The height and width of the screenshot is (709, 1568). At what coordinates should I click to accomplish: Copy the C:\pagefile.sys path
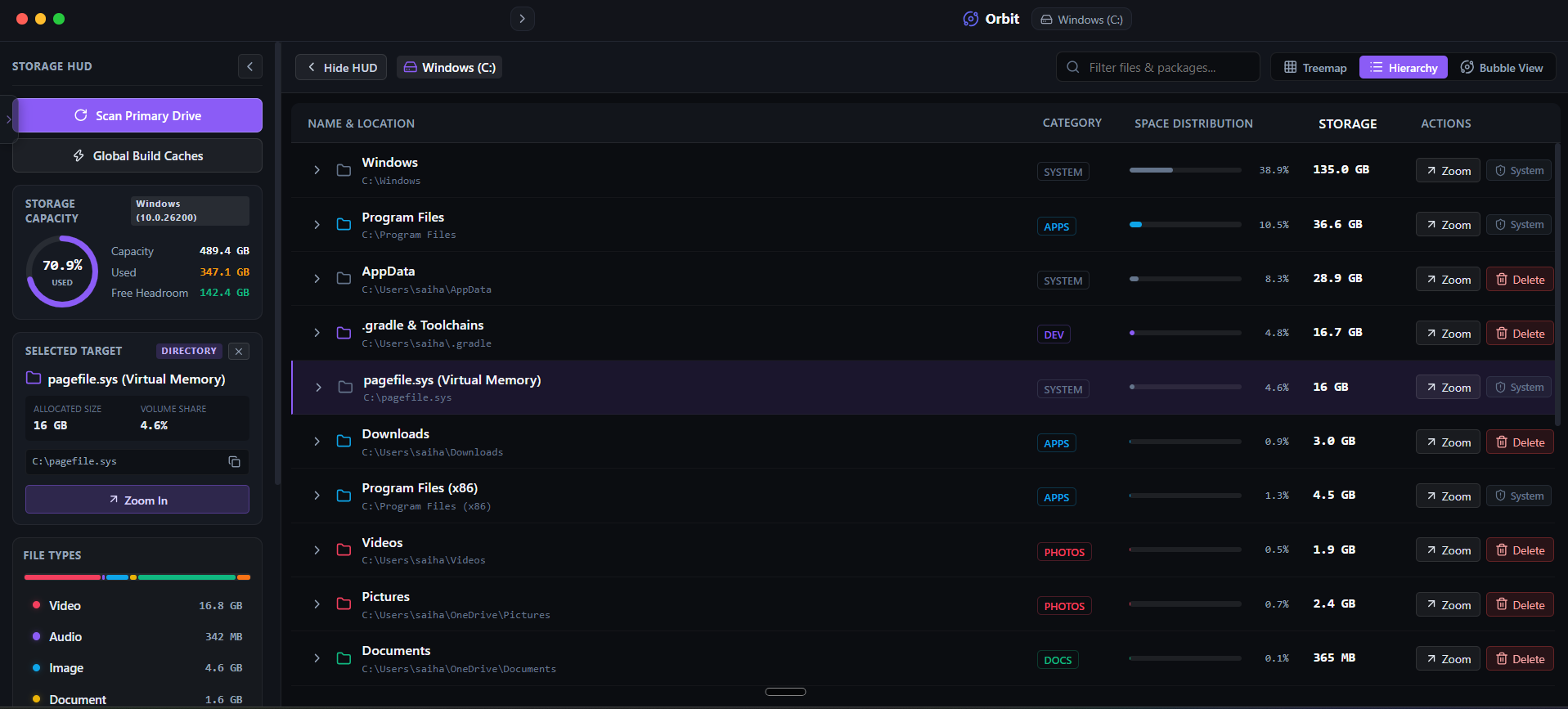click(x=234, y=461)
